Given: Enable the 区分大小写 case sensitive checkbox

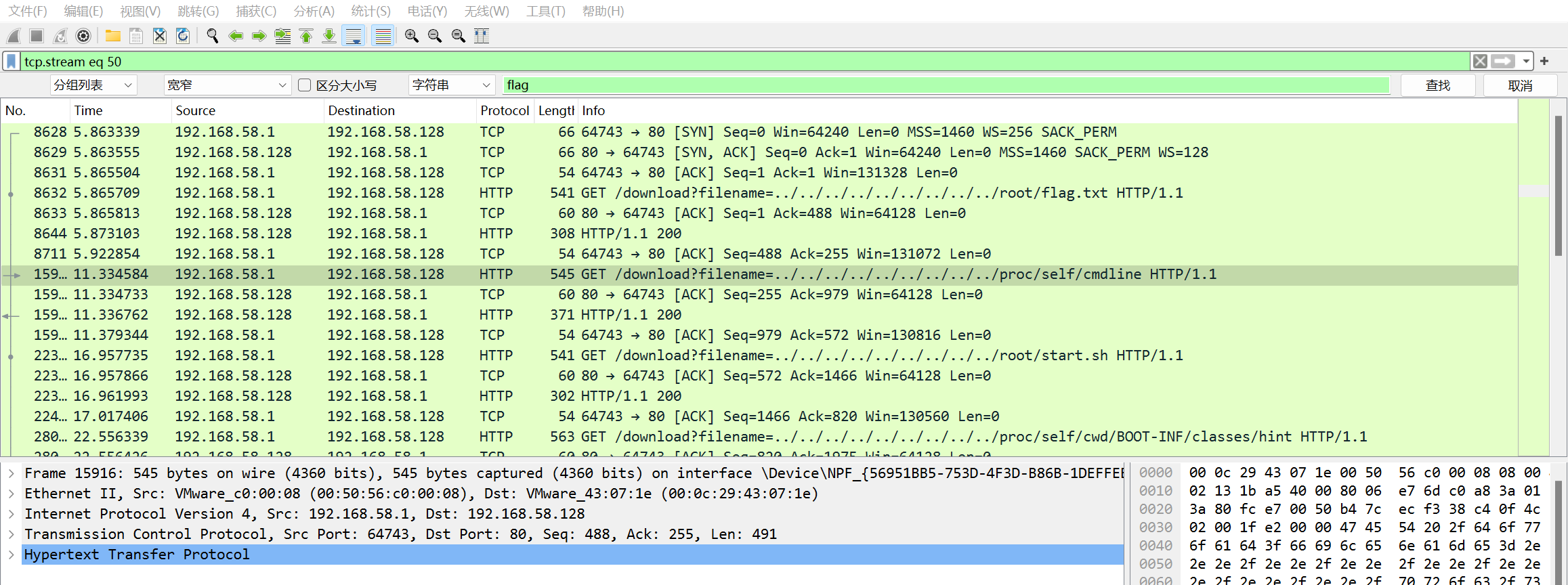Looking at the screenshot, I should click(305, 85).
